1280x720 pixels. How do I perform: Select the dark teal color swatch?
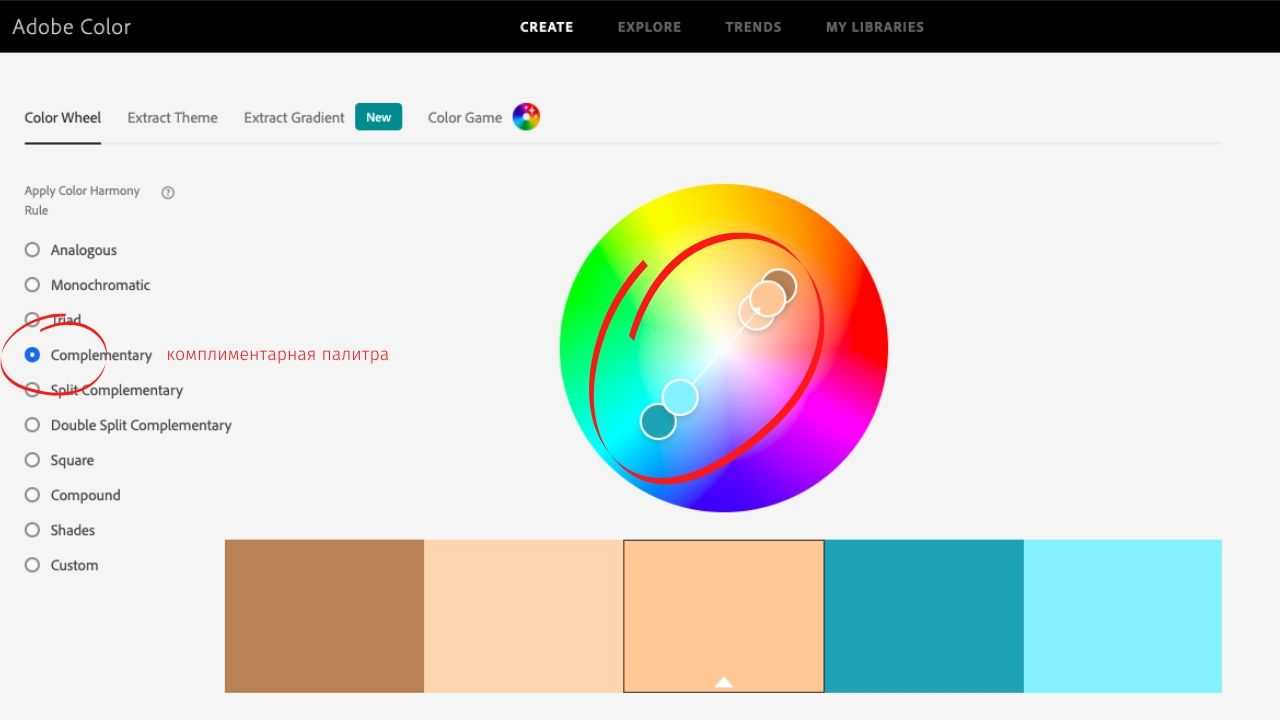click(x=923, y=616)
